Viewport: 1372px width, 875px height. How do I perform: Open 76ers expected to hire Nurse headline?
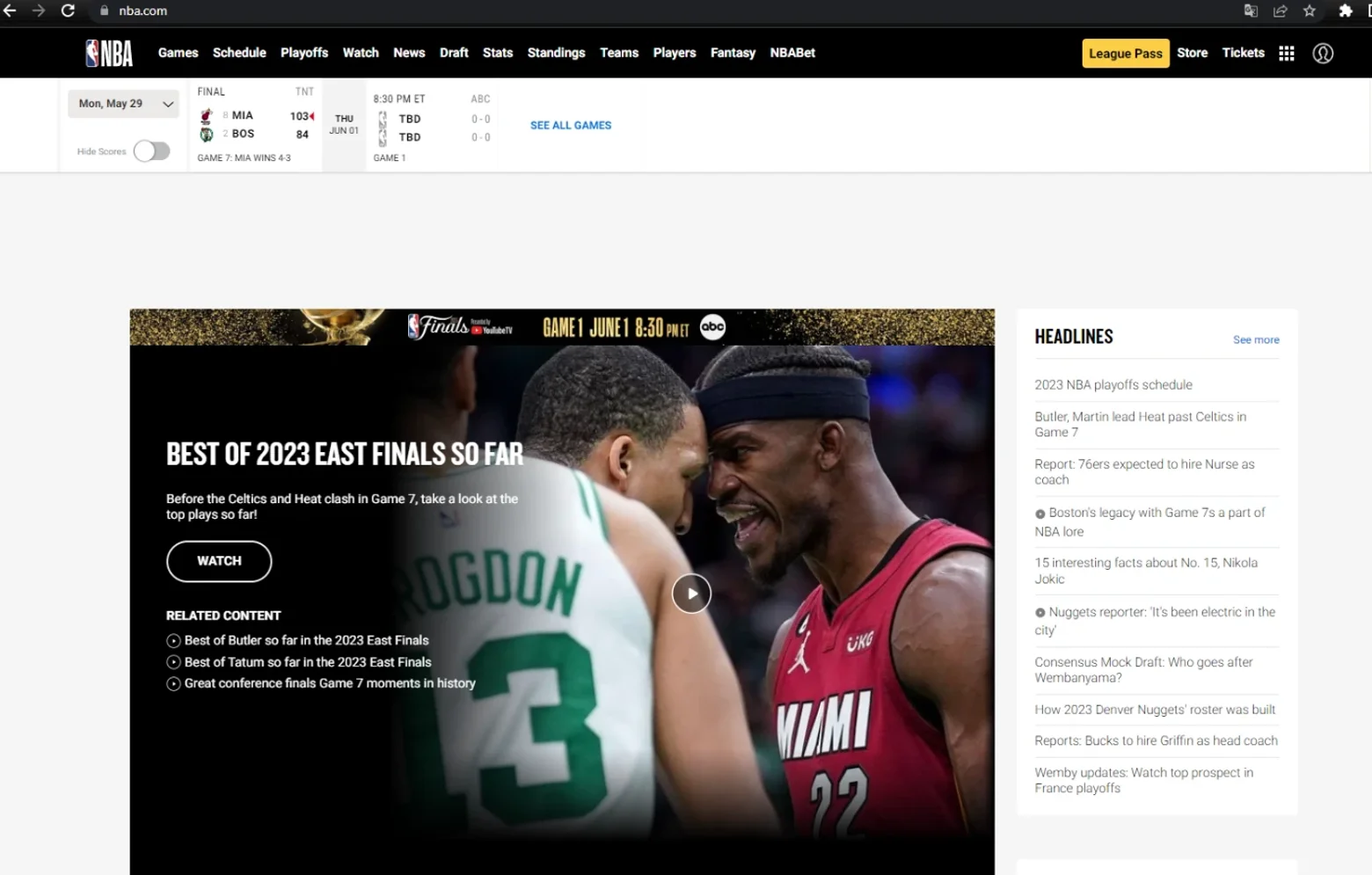click(1145, 472)
